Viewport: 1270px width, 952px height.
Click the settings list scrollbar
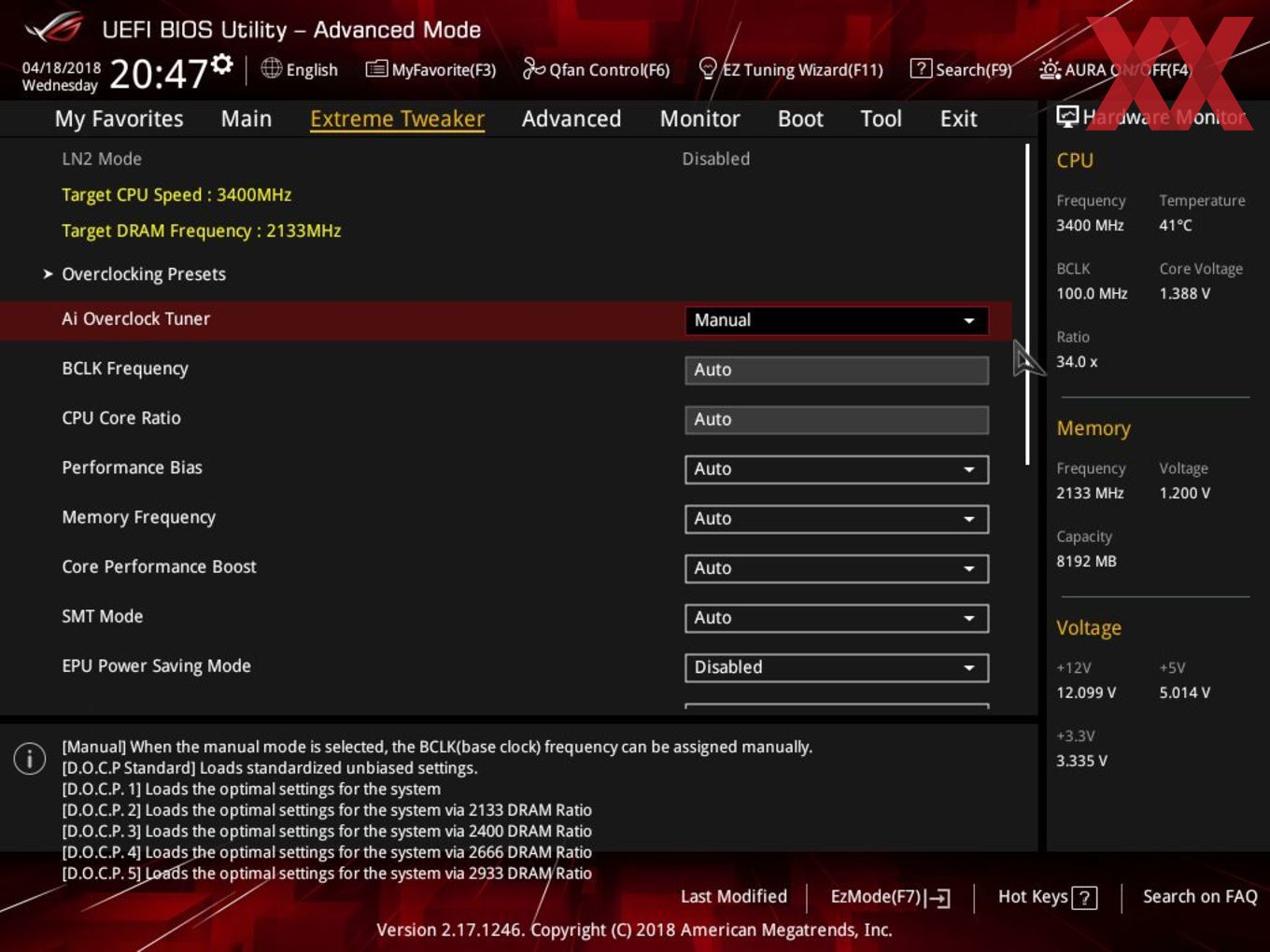(1027, 304)
